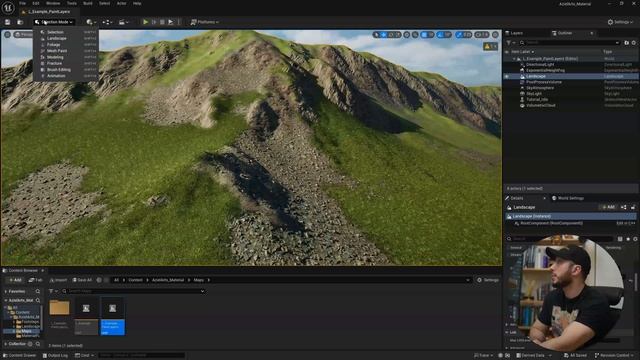Open the Blueprints toolbar dropdown
The image size is (640, 360).
pos(107,22)
